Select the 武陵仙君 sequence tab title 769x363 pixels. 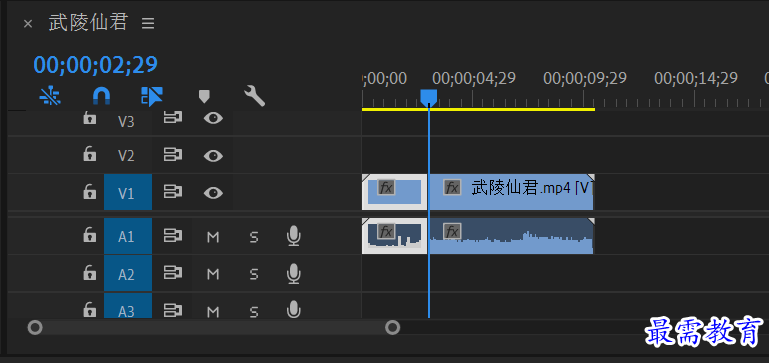(x=88, y=23)
